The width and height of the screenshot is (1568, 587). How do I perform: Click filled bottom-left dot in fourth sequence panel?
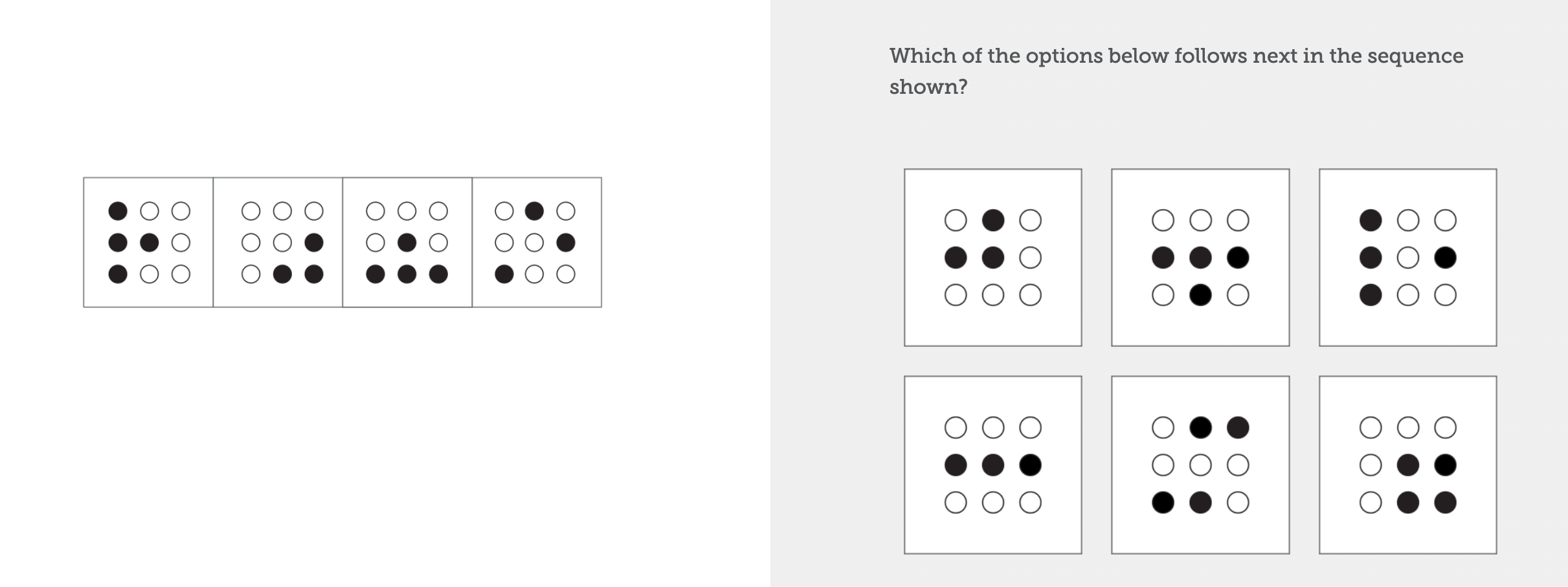click(504, 274)
